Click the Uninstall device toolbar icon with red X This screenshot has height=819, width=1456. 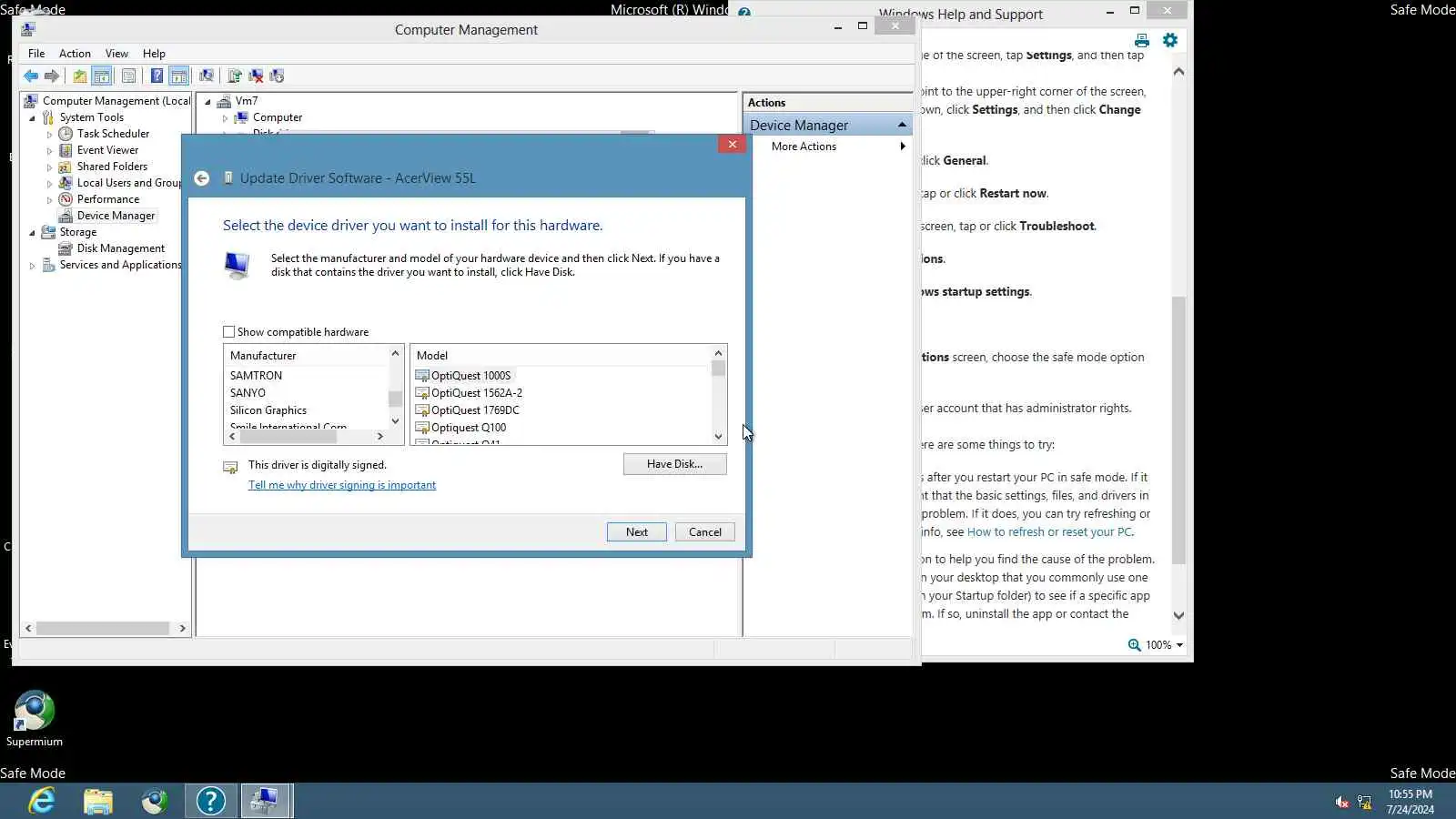pyautogui.click(x=256, y=76)
